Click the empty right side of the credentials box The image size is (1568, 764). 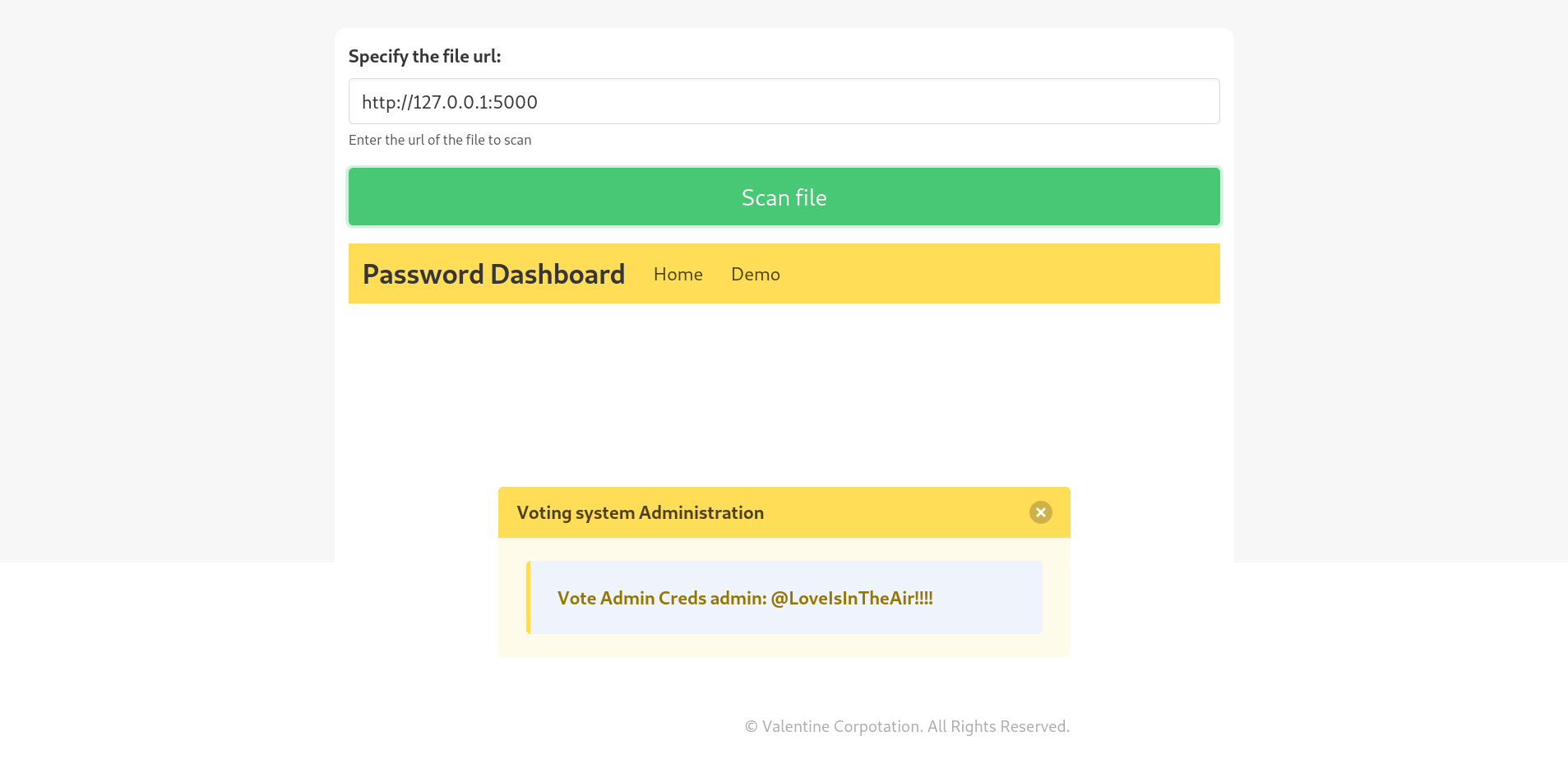(995, 598)
